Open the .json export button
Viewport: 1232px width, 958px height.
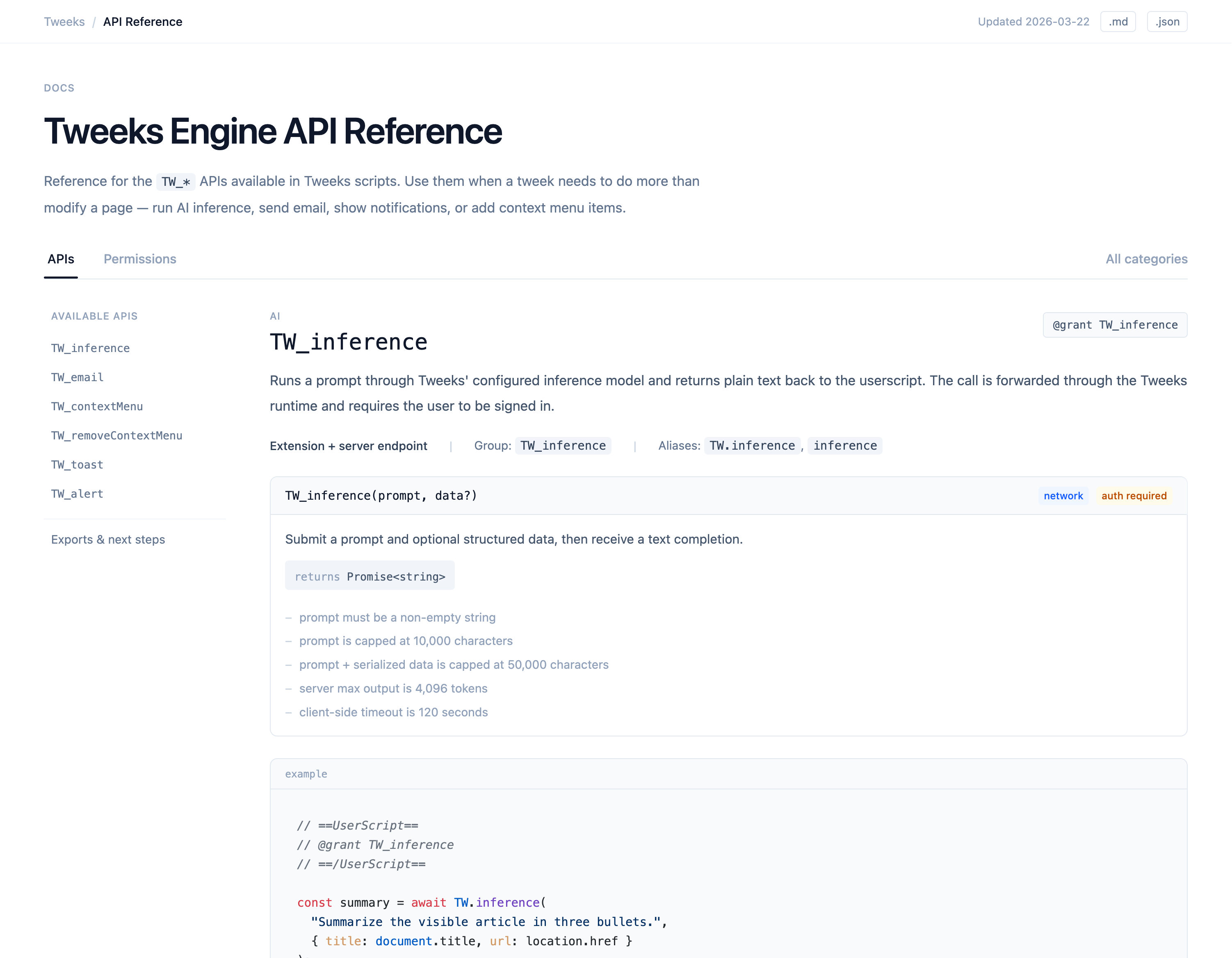[1166, 21]
